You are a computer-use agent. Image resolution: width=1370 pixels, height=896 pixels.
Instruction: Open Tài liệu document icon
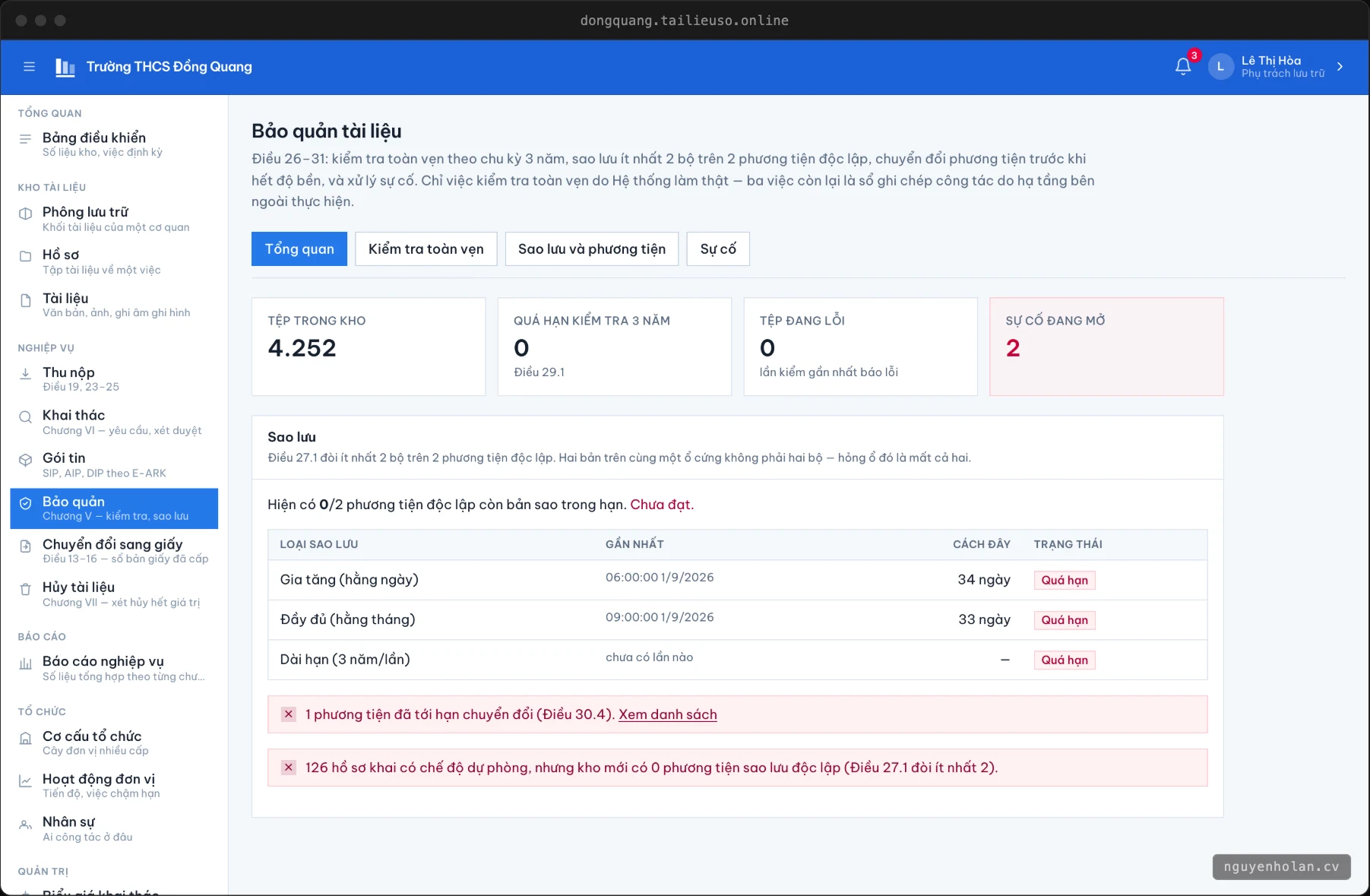point(25,299)
